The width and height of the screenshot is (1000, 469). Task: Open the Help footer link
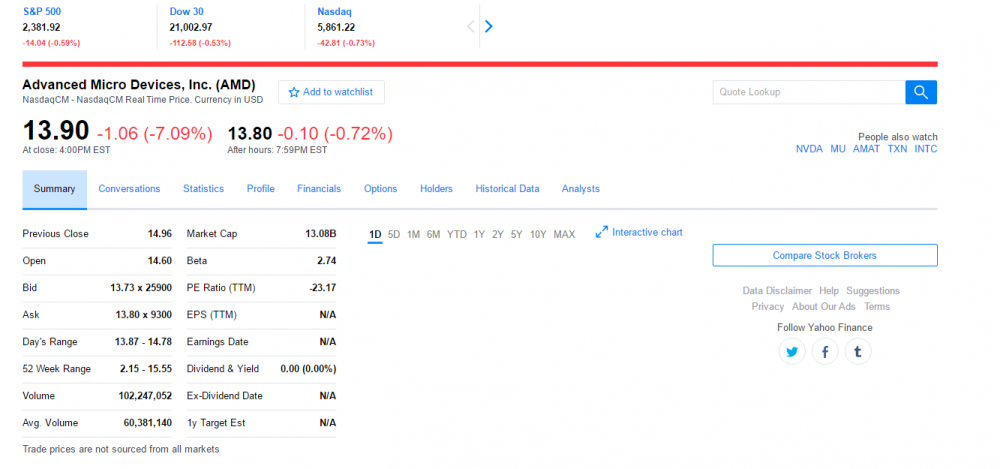pyautogui.click(x=829, y=290)
